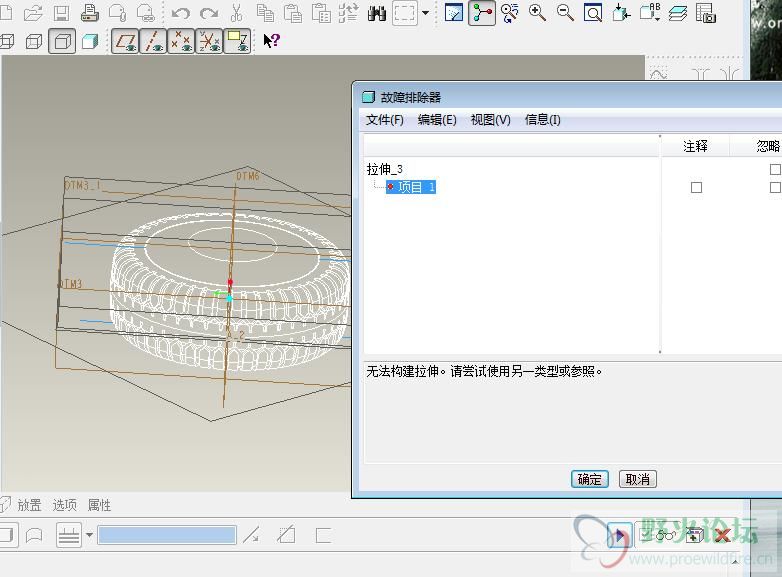The image size is (782, 577).
Task: Open the Find tool via binoculars icon
Action: click(377, 13)
